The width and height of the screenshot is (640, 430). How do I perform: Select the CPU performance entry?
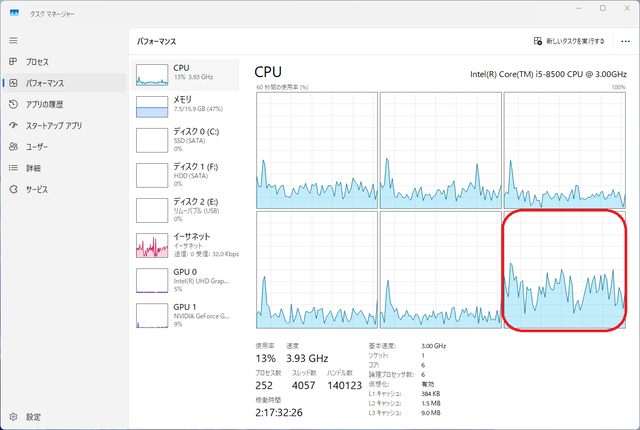click(x=185, y=75)
